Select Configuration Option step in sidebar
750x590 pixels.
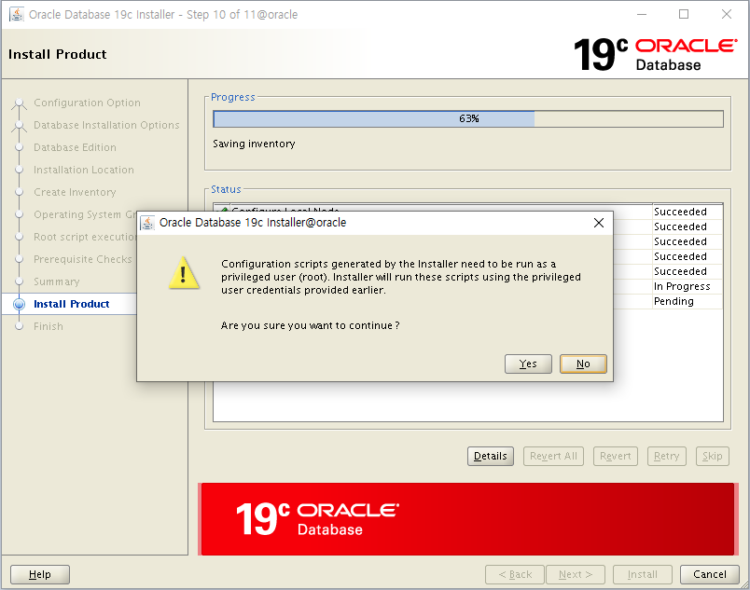[x=86, y=103]
